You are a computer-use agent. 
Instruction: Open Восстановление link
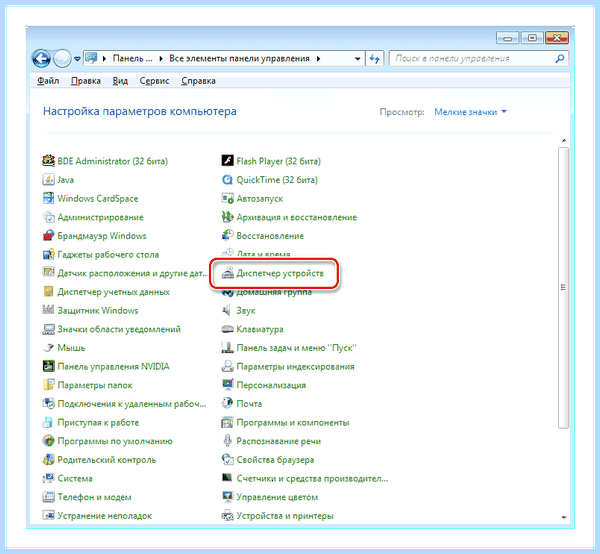[x=270, y=236]
